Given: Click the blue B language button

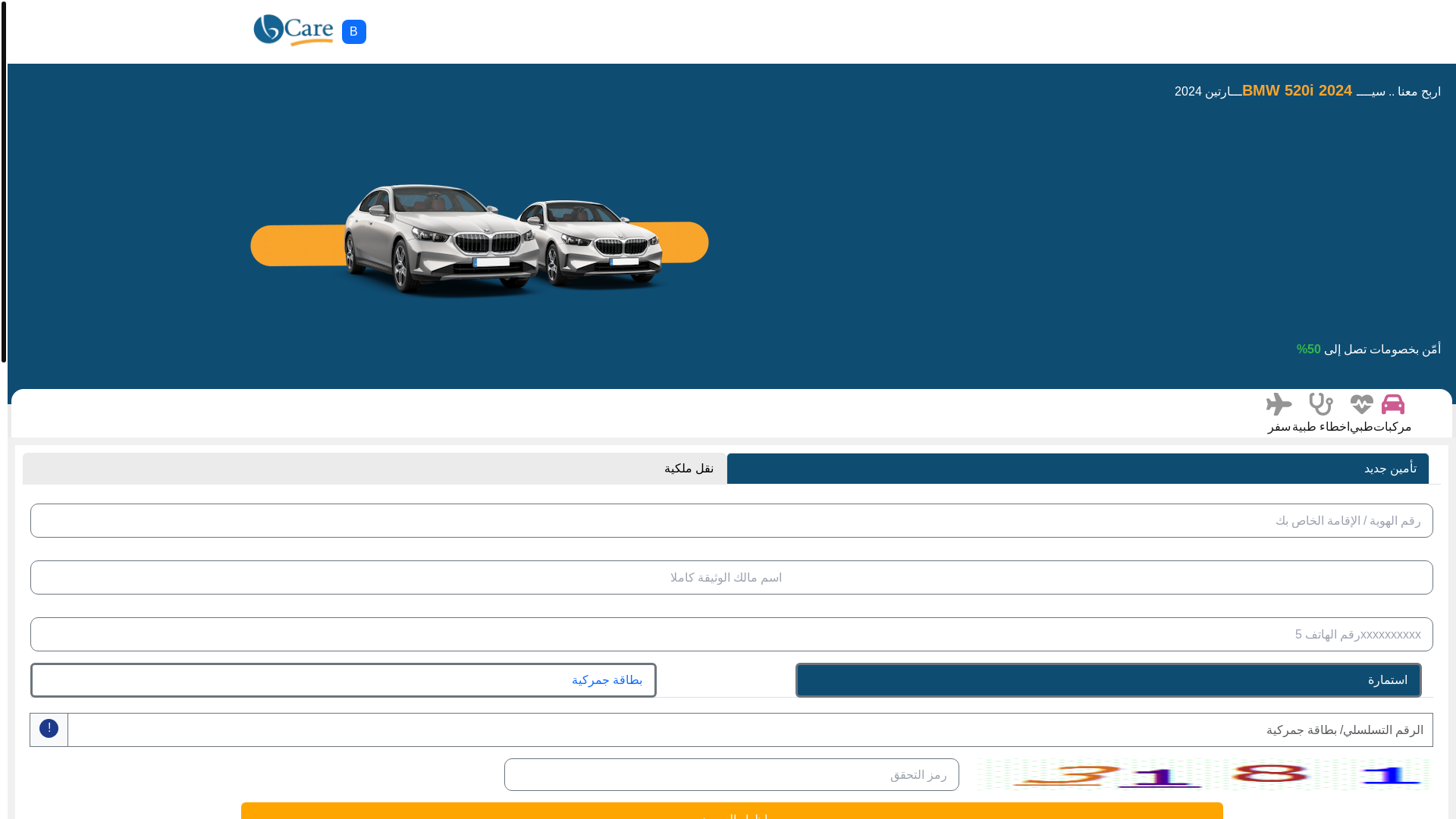Looking at the screenshot, I should [x=354, y=32].
